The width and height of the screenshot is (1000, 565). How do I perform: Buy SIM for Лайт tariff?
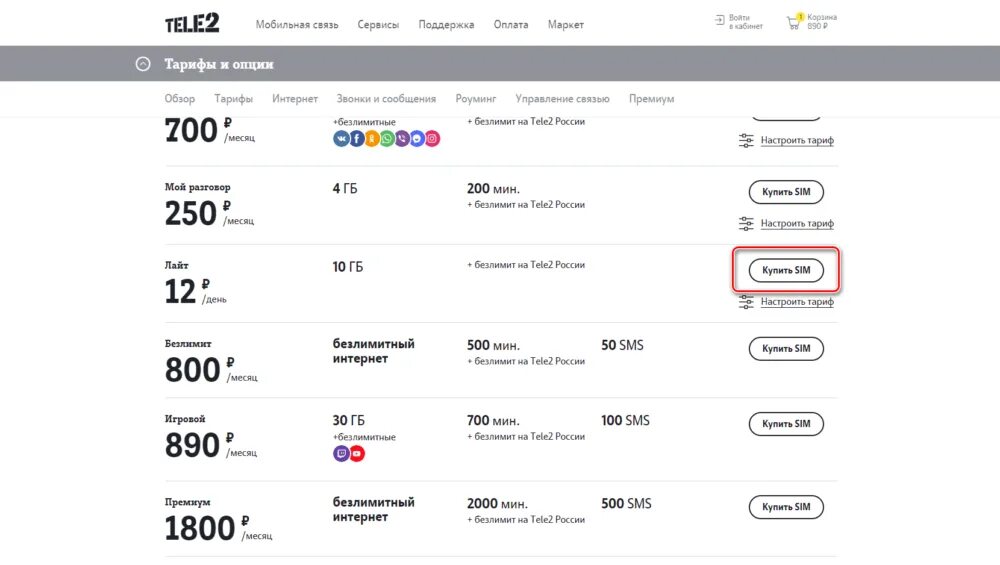786,270
